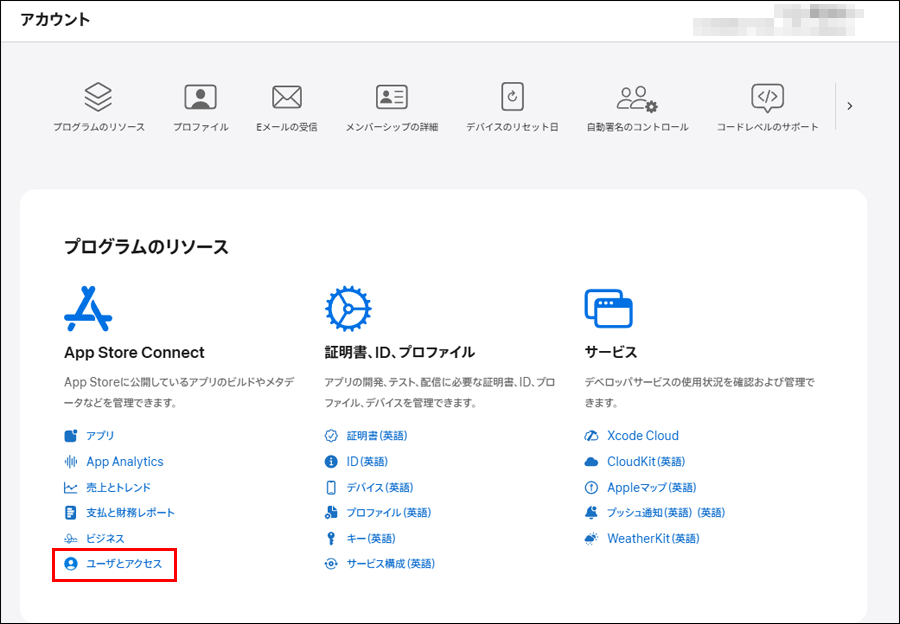Image resolution: width=900 pixels, height=624 pixels.
Task: Open the 売上とトレンド link
Action: [x=118, y=487]
